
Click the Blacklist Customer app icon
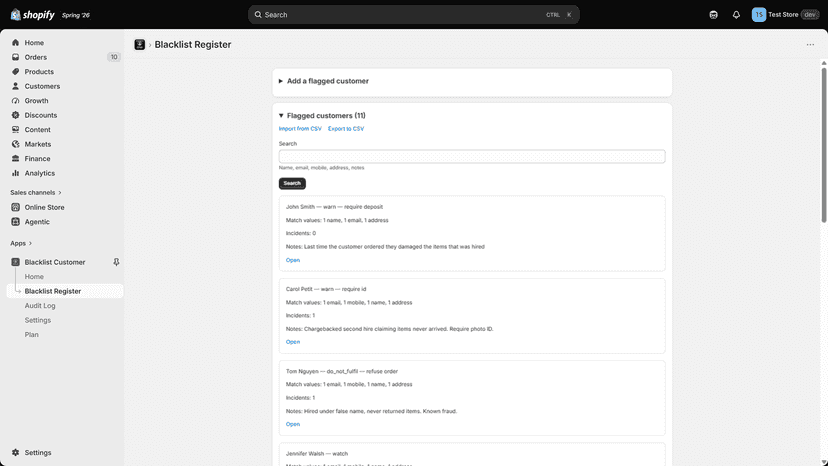pos(15,262)
